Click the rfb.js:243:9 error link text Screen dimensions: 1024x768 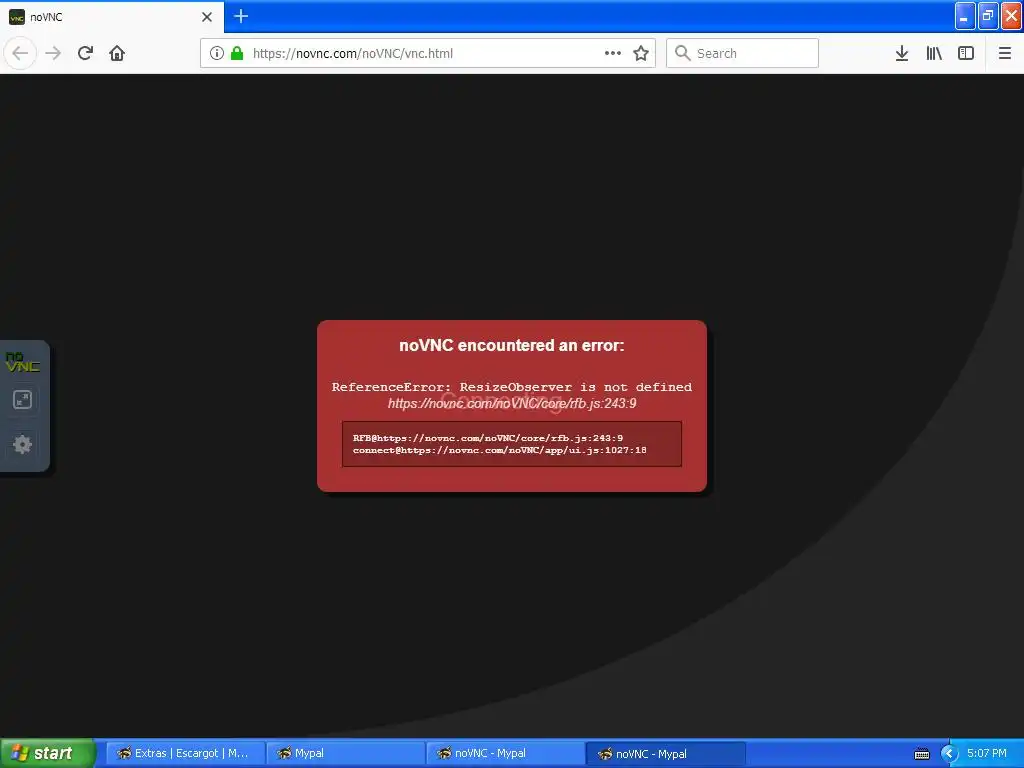tap(512, 404)
